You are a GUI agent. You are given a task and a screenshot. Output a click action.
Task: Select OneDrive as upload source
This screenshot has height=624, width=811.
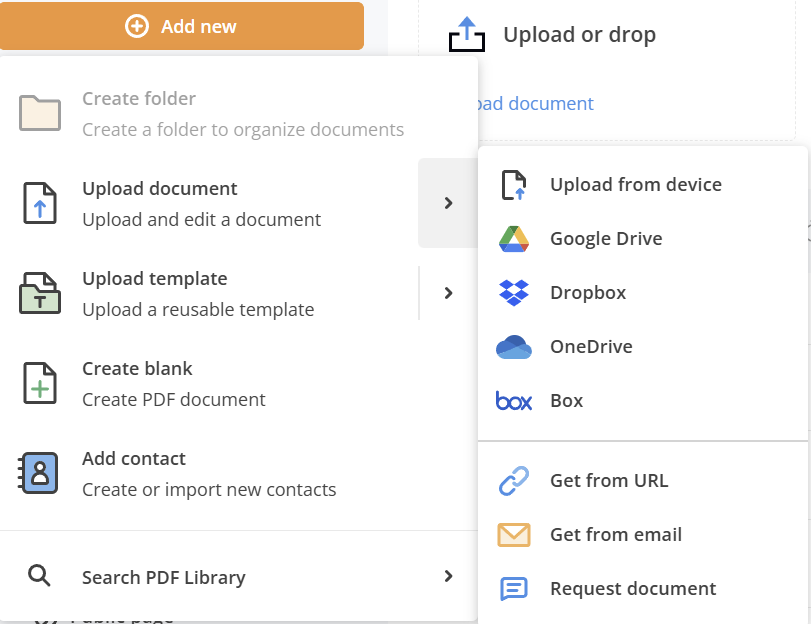point(643,346)
